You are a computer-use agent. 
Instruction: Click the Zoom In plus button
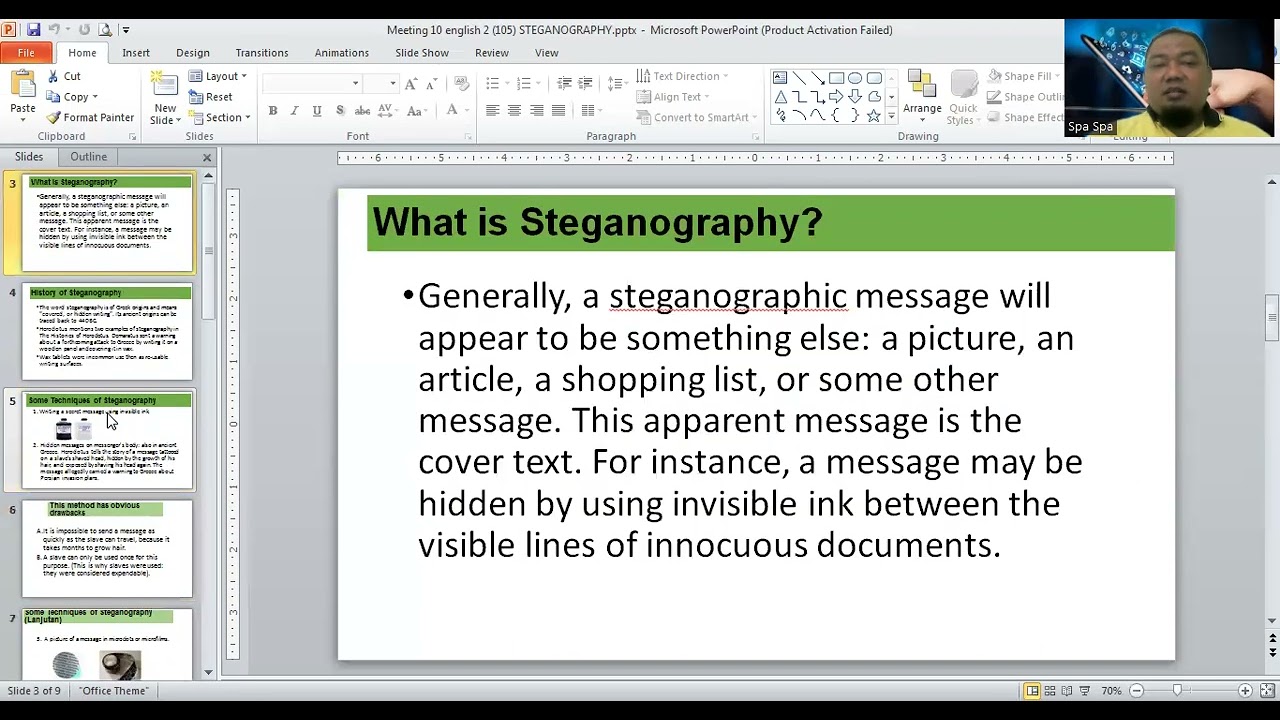point(1245,691)
